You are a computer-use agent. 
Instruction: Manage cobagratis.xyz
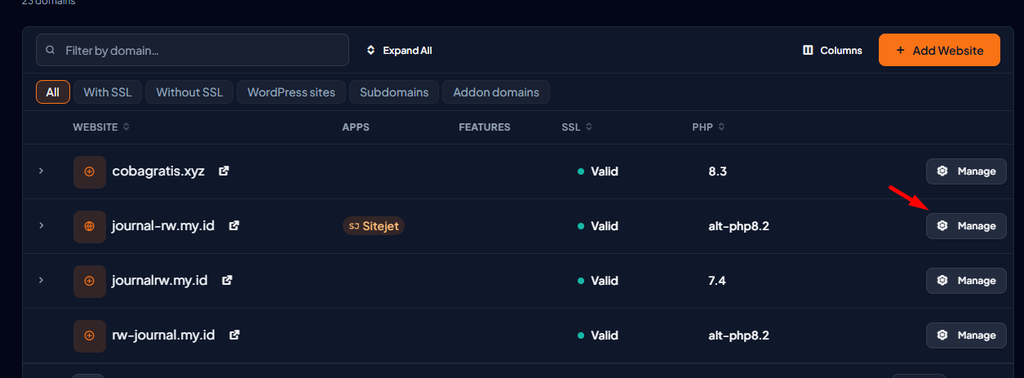point(967,172)
